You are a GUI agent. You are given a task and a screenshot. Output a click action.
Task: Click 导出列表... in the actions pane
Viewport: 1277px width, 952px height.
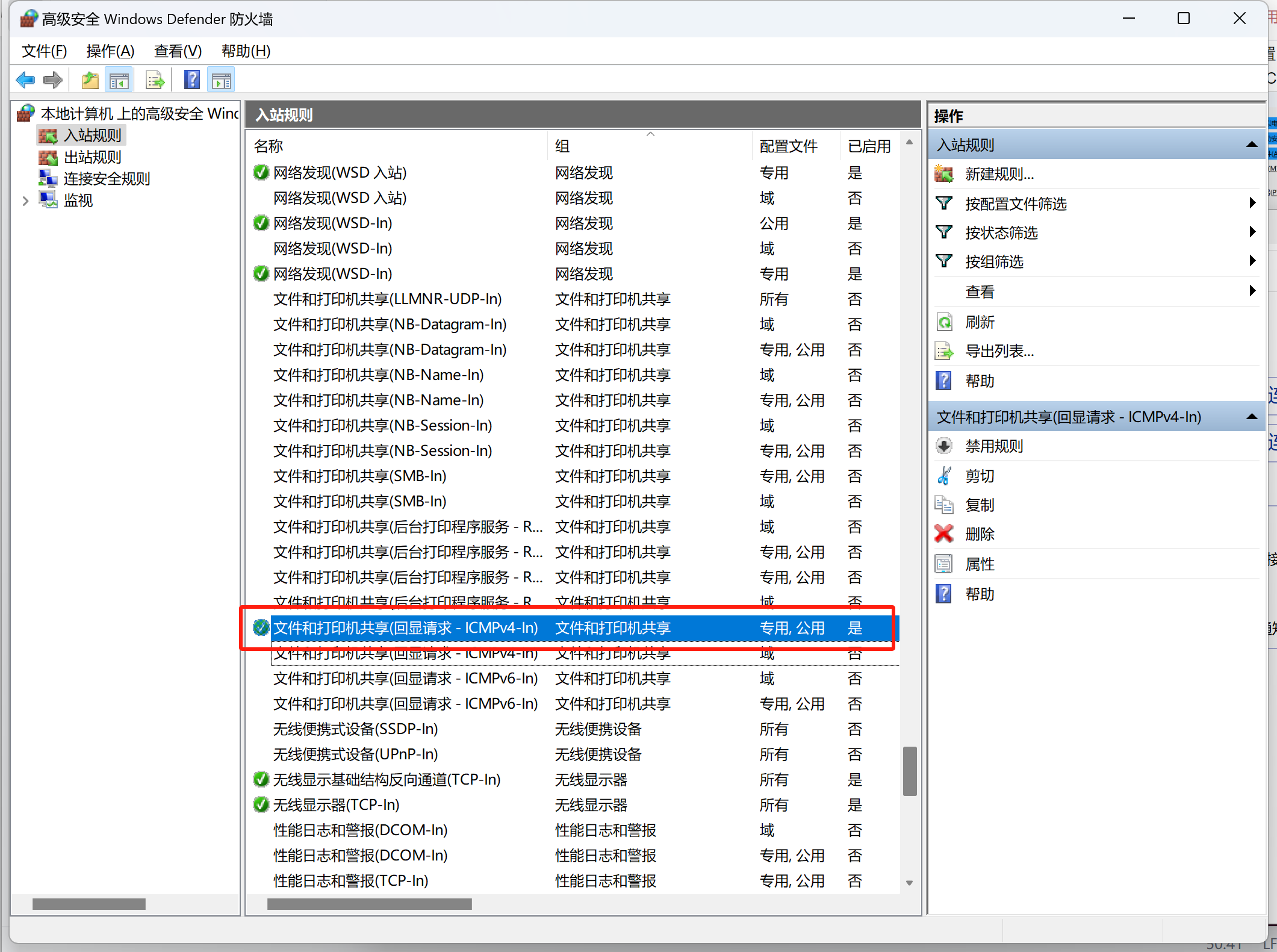(999, 351)
